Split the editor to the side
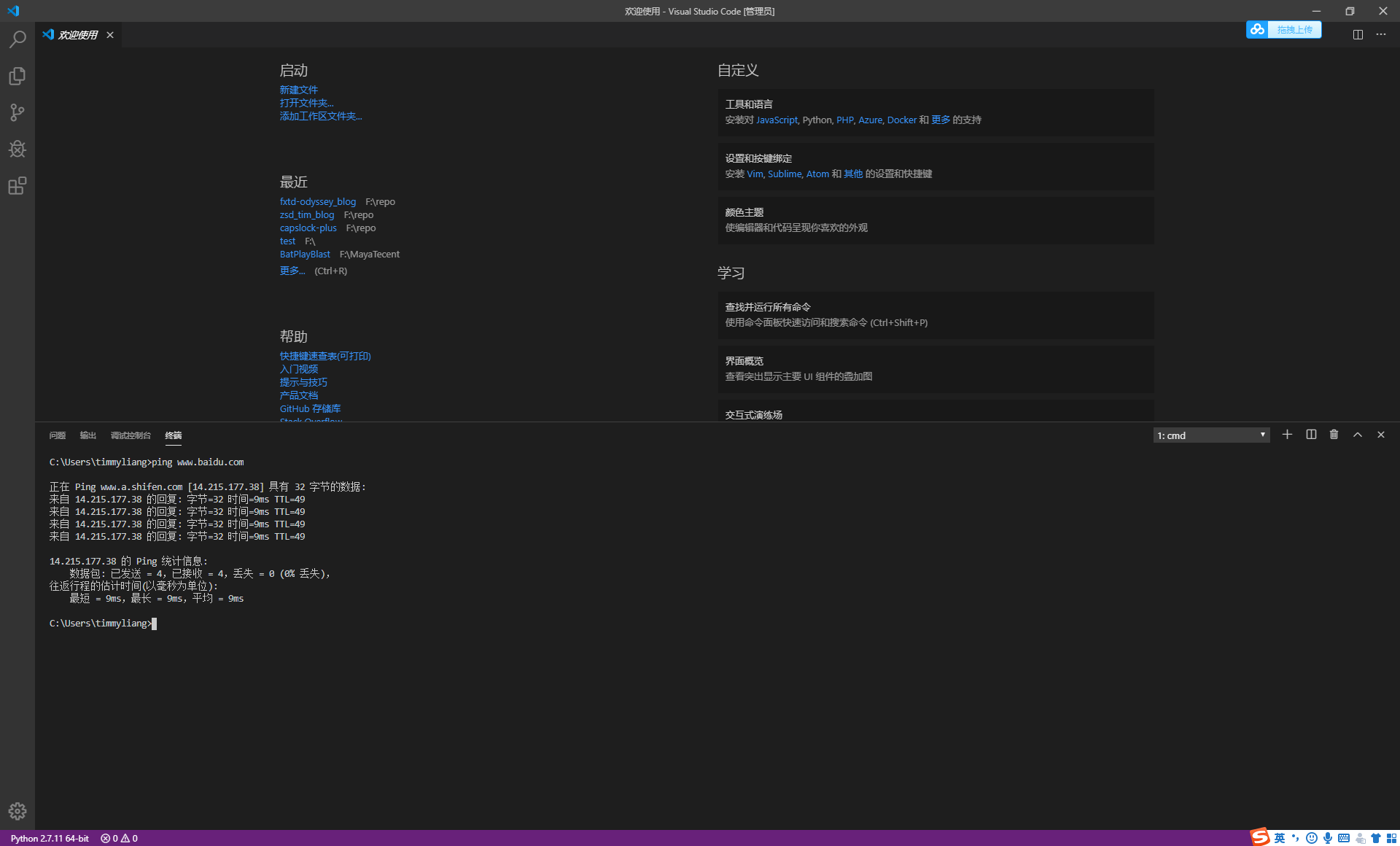1400x846 pixels. 1358,34
